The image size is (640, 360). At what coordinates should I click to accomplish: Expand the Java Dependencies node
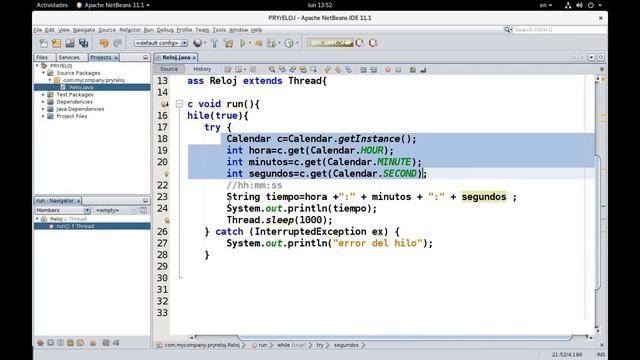tap(43, 109)
